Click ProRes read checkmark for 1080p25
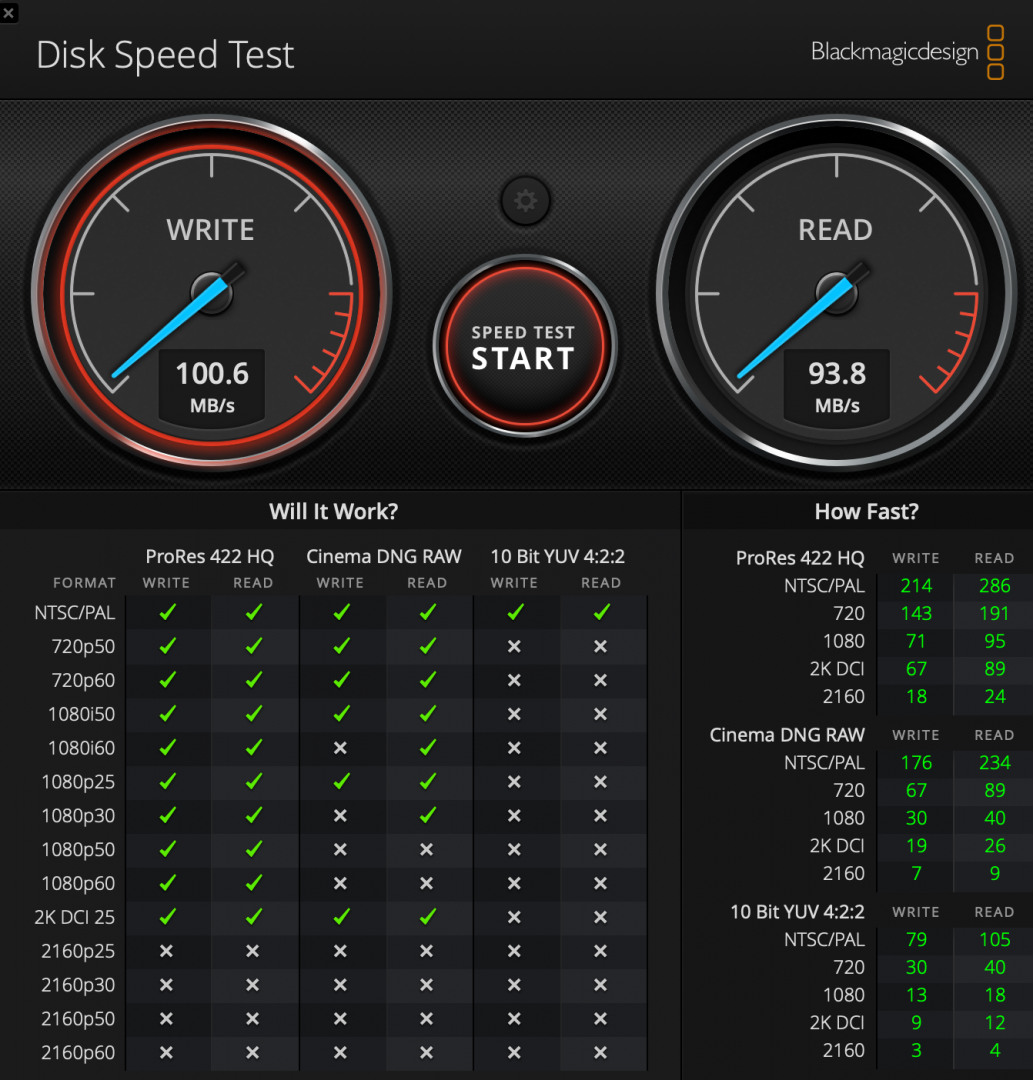This screenshot has width=1033, height=1080. click(254, 781)
